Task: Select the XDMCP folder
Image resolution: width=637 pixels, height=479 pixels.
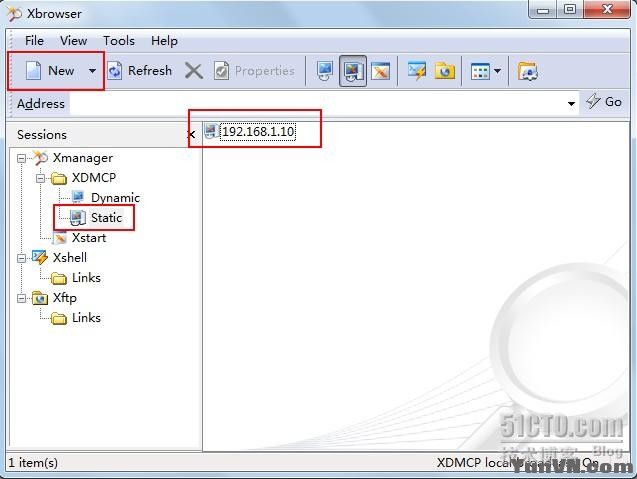Action: 94,178
